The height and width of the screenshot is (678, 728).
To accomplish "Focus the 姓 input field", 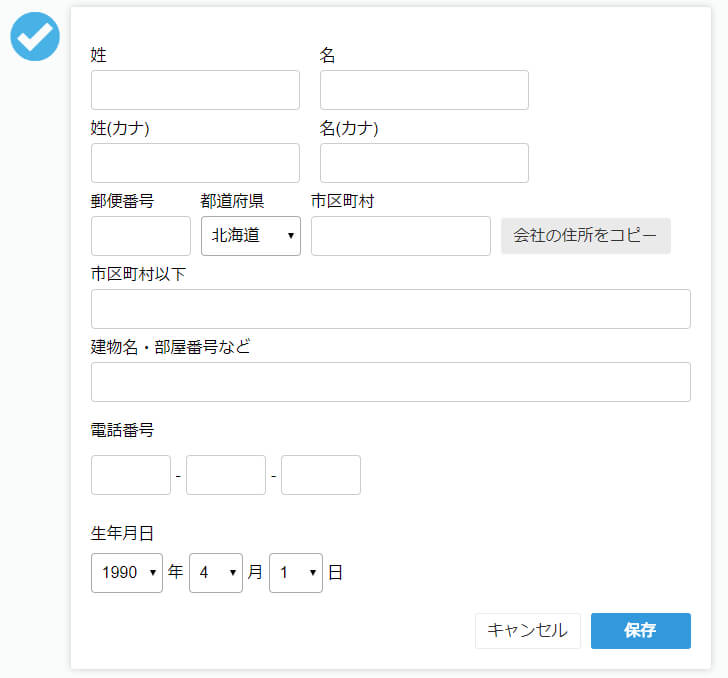I will click(195, 90).
